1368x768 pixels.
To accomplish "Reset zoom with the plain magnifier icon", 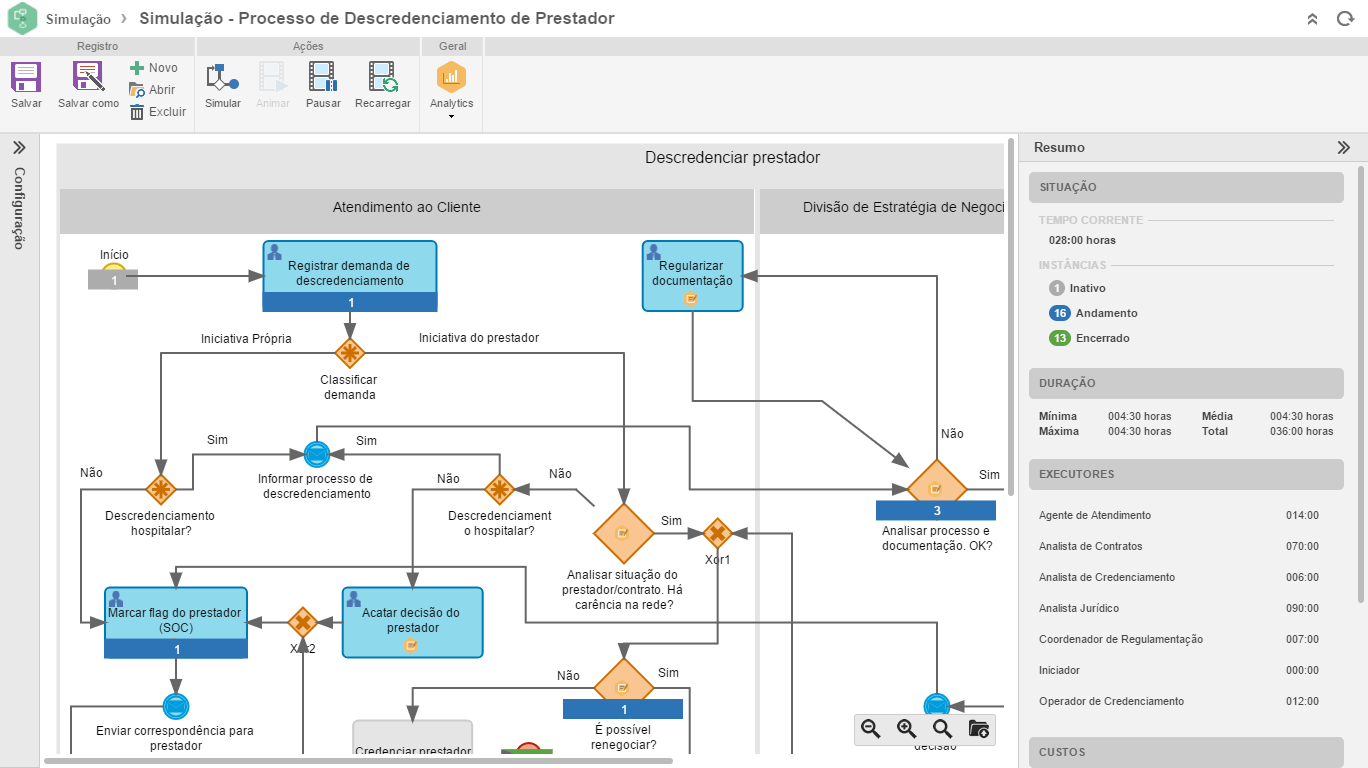I will pyautogui.click(x=942, y=730).
